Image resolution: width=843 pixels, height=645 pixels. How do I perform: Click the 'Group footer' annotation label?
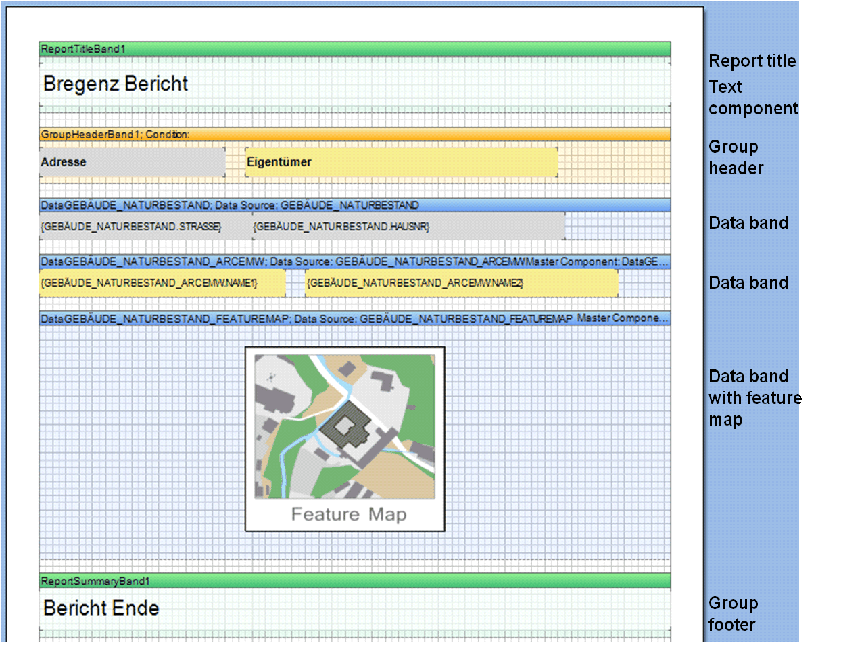tap(734, 614)
